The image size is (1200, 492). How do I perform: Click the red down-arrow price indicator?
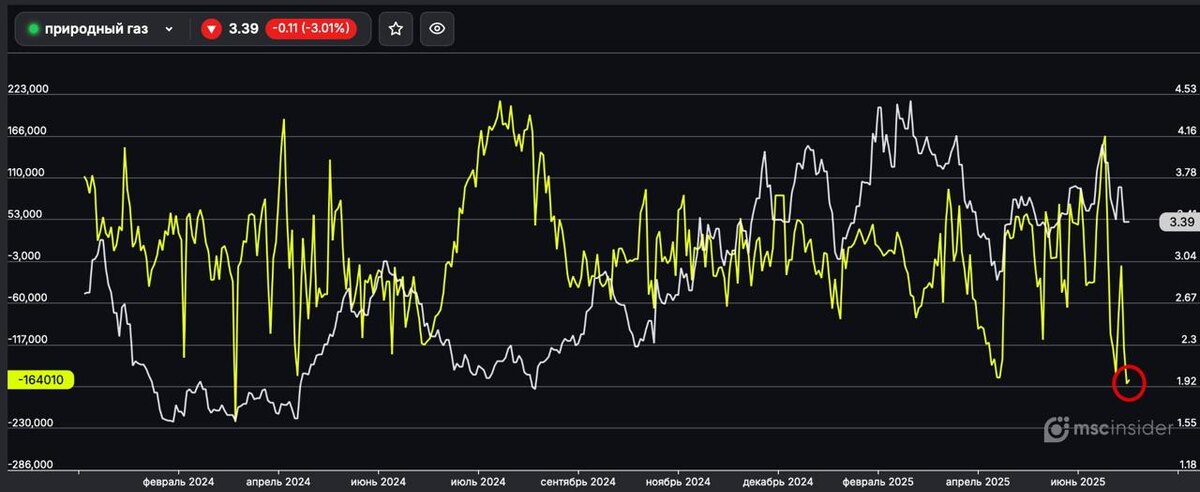[210, 29]
